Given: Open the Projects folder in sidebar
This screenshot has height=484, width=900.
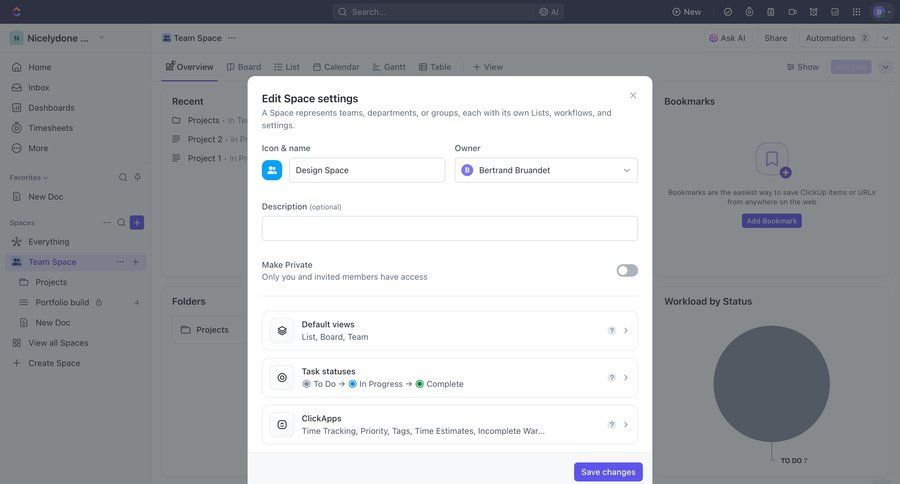Looking at the screenshot, I should click(51, 282).
